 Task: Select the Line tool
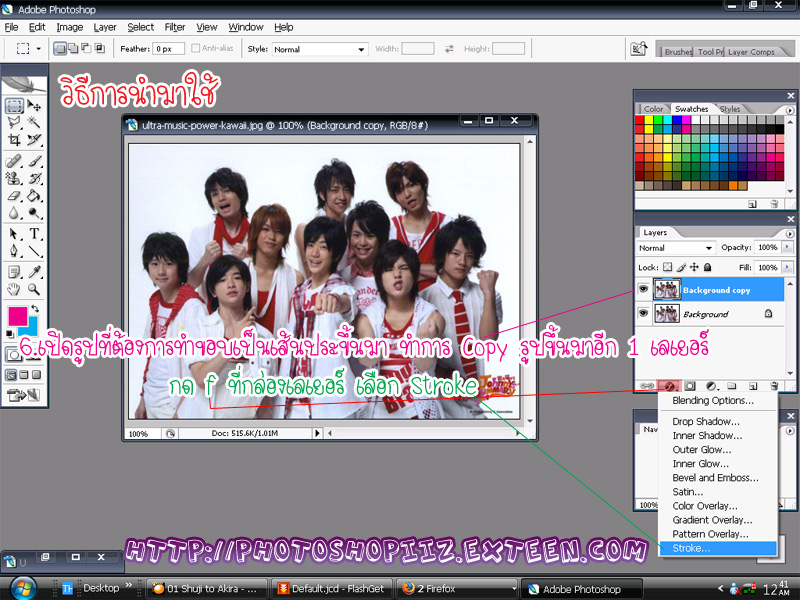(34, 251)
